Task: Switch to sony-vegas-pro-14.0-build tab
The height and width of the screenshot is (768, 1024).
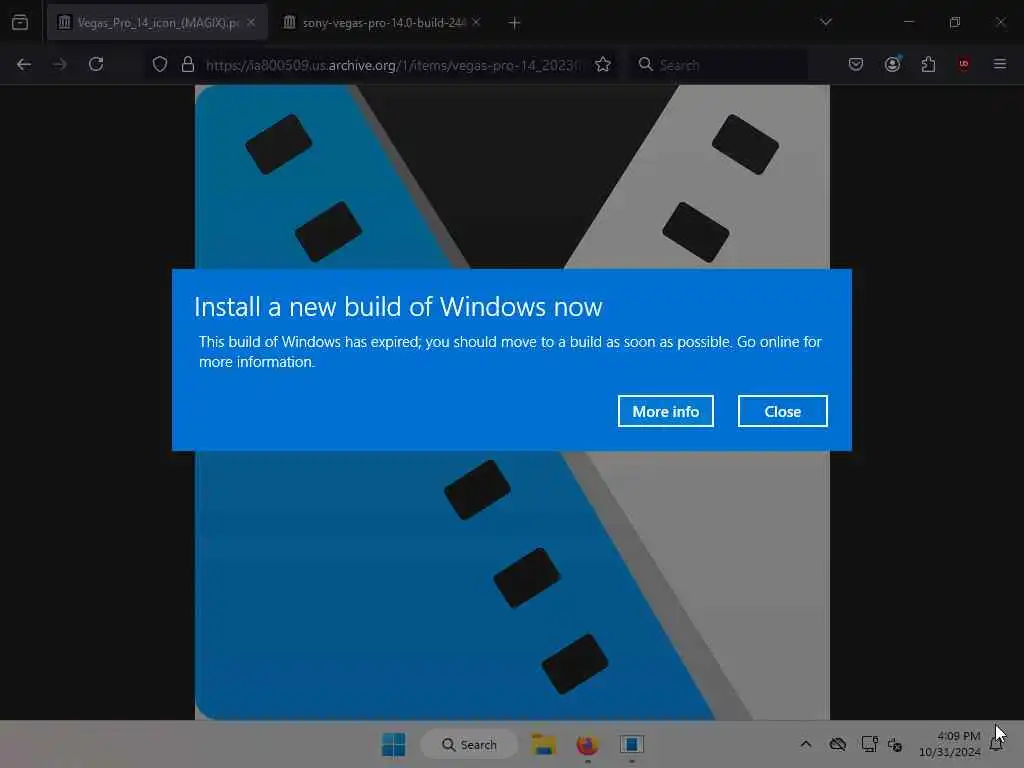Action: (x=384, y=23)
